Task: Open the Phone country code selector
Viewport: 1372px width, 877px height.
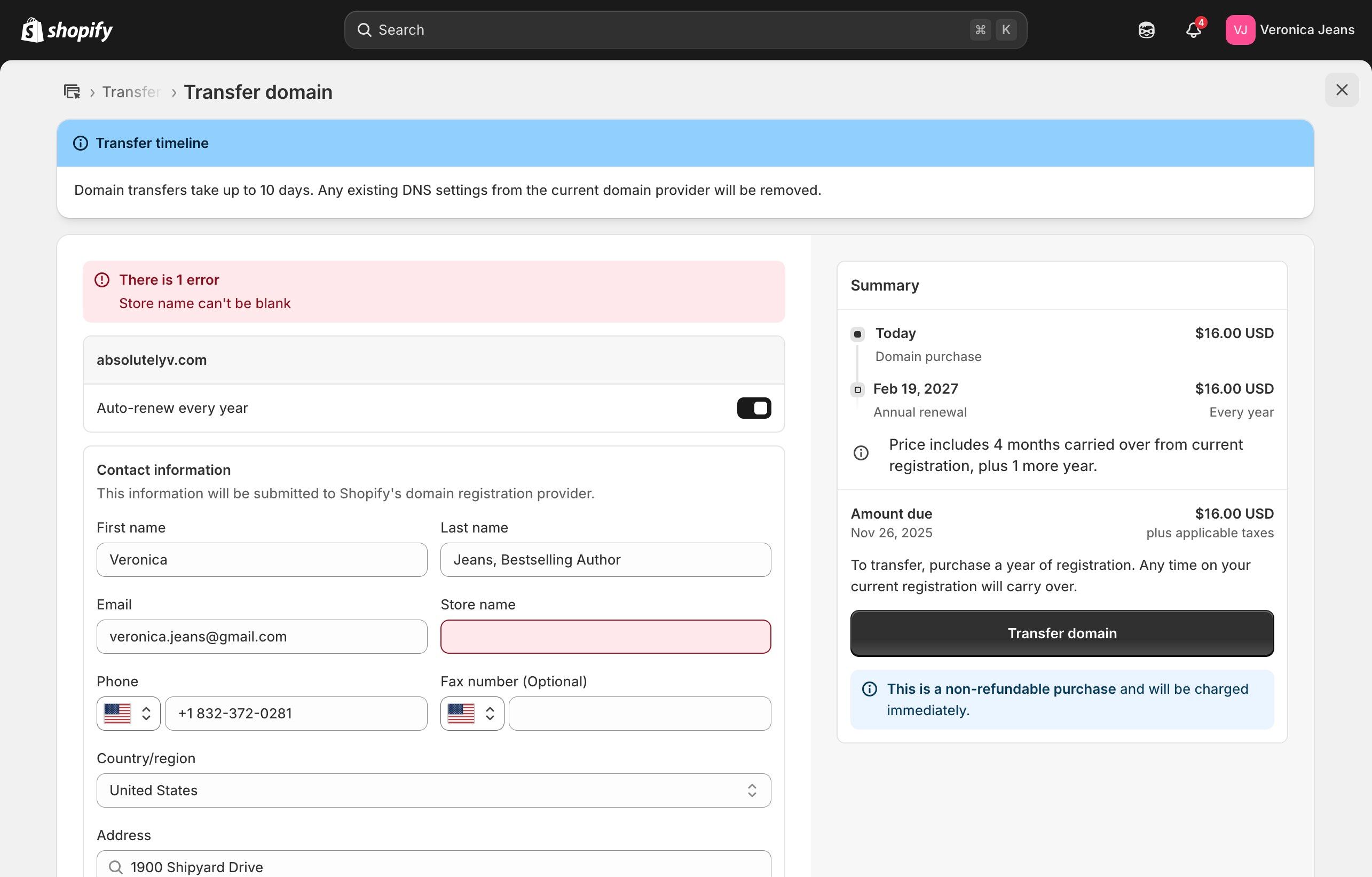Action: click(x=128, y=714)
